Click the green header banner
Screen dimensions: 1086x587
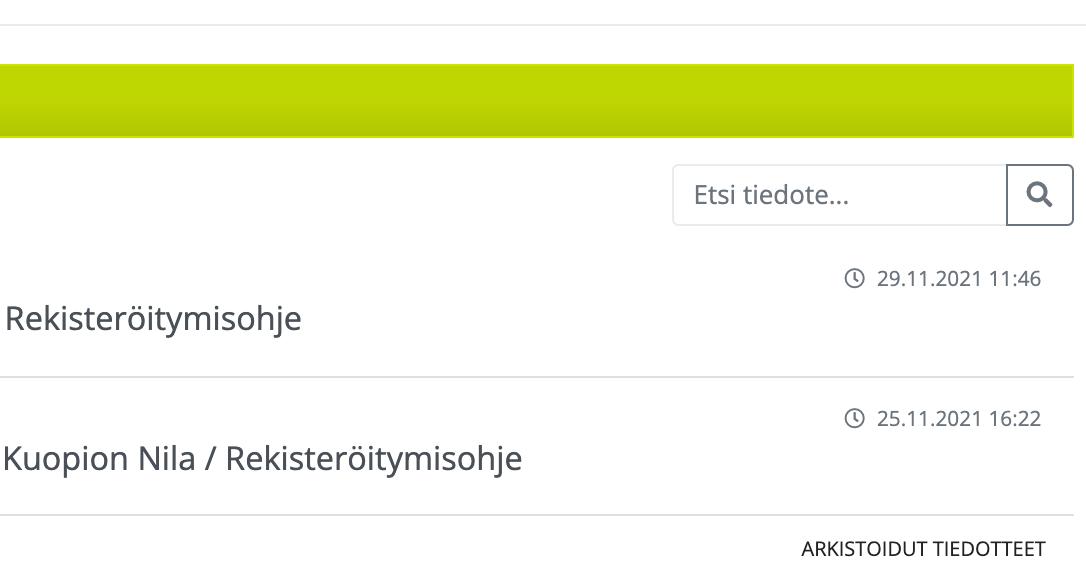537,101
